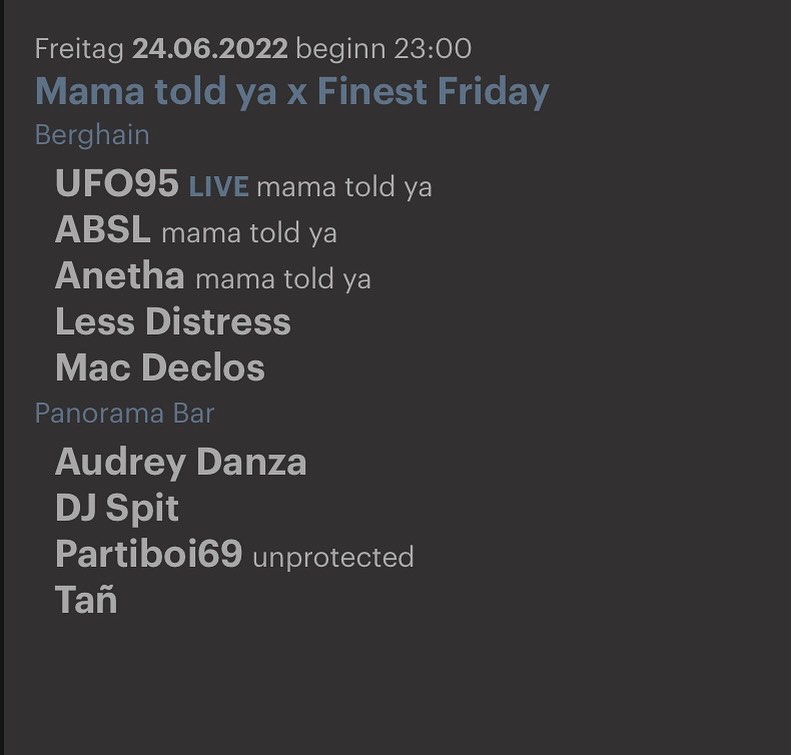
Task: Click on DJ Spit in the lineup
Action: tap(117, 508)
